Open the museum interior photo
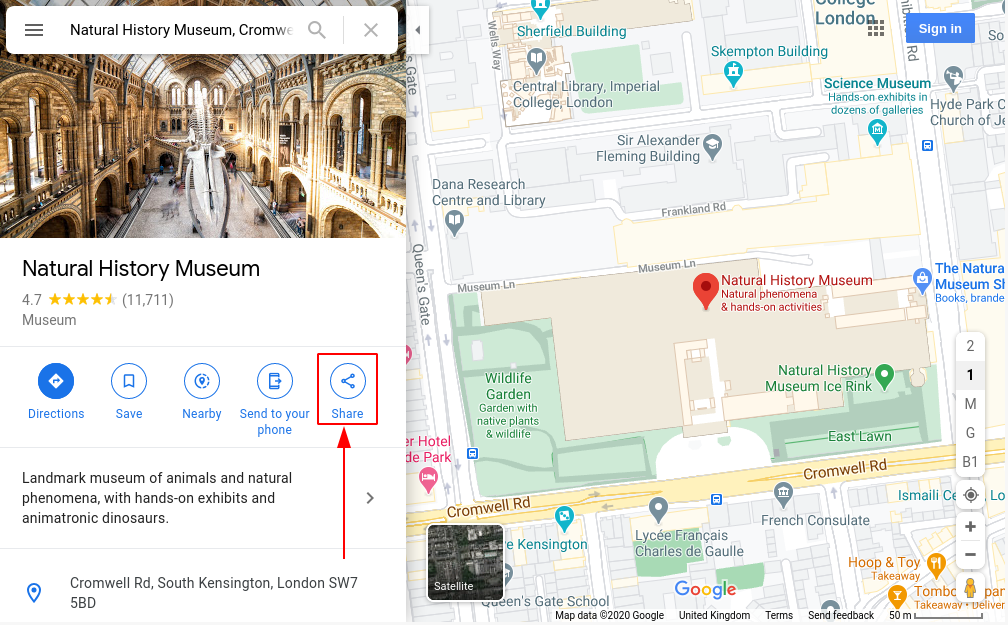This screenshot has height=625, width=1008. [203, 147]
